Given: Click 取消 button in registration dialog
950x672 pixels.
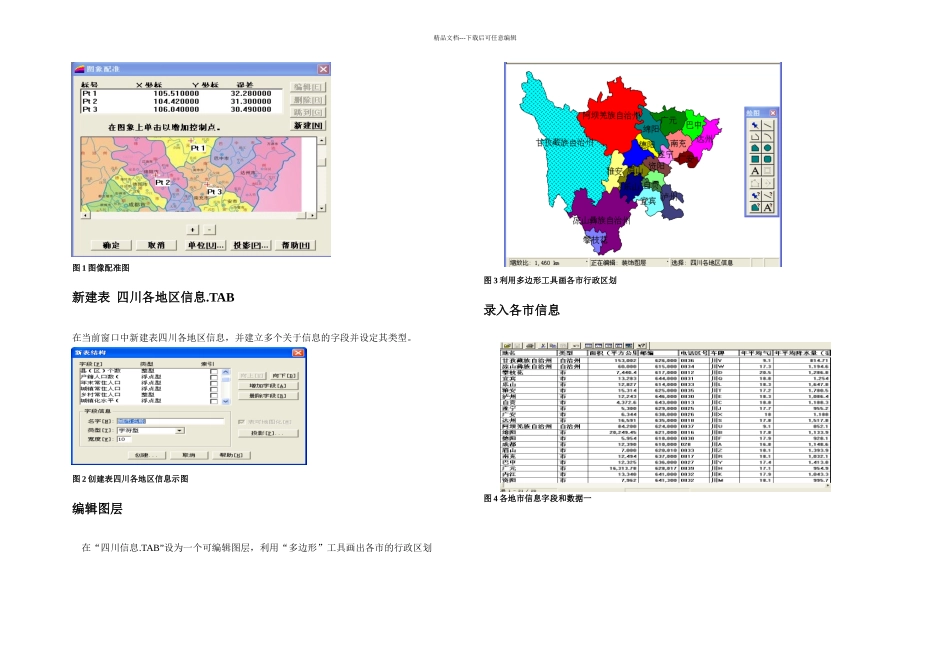Looking at the screenshot, I should 156,245.
